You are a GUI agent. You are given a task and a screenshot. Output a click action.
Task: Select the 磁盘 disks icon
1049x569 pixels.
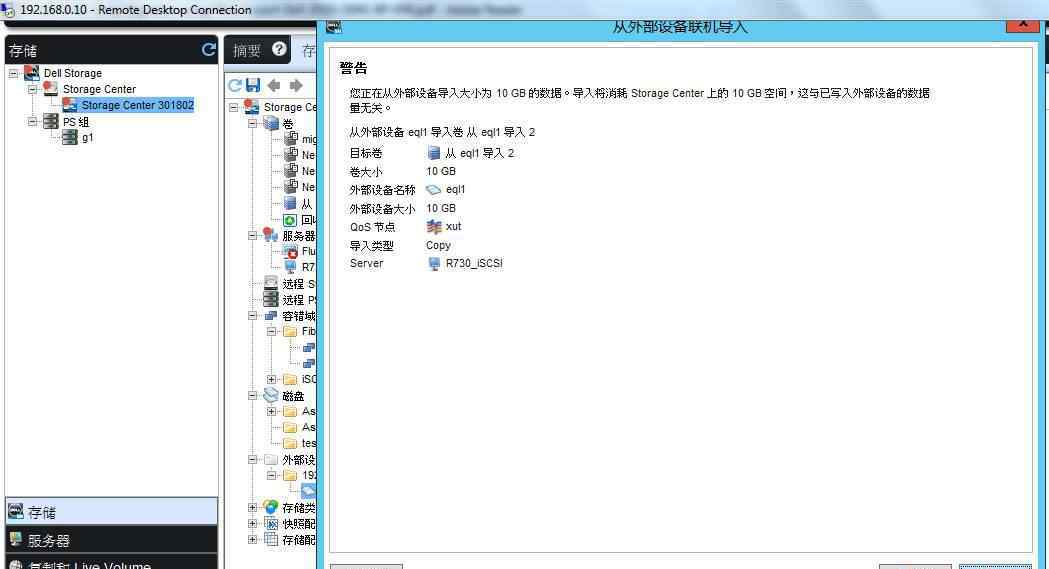271,395
